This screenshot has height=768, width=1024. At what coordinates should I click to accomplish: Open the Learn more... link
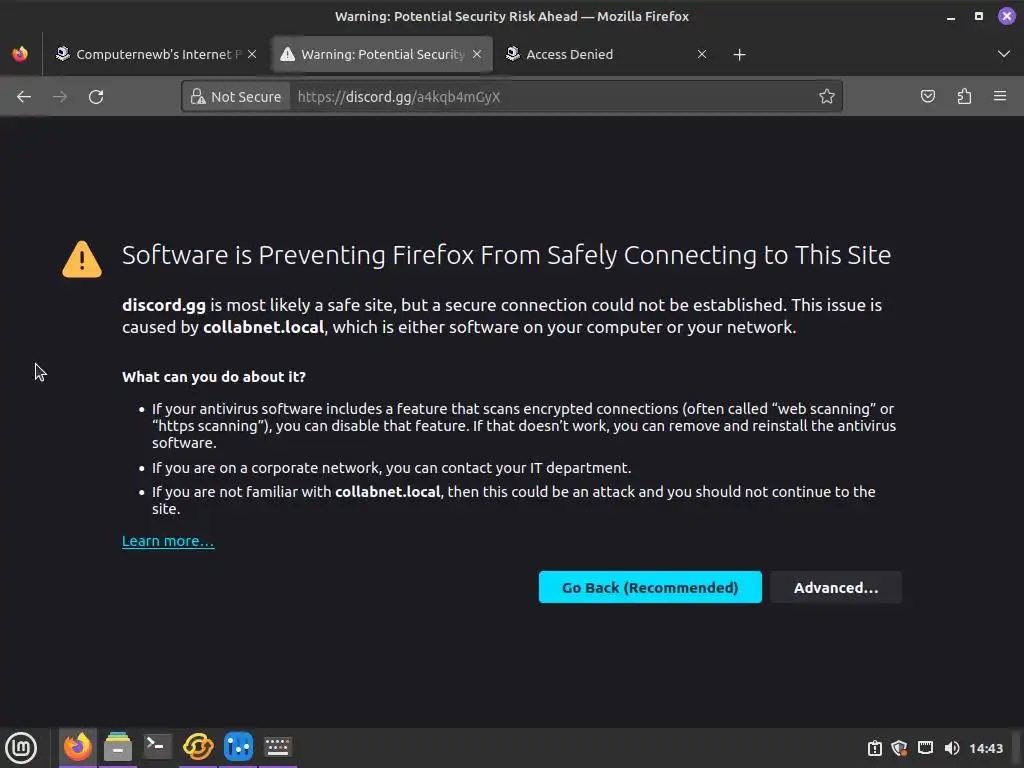[x=168, y=541]
